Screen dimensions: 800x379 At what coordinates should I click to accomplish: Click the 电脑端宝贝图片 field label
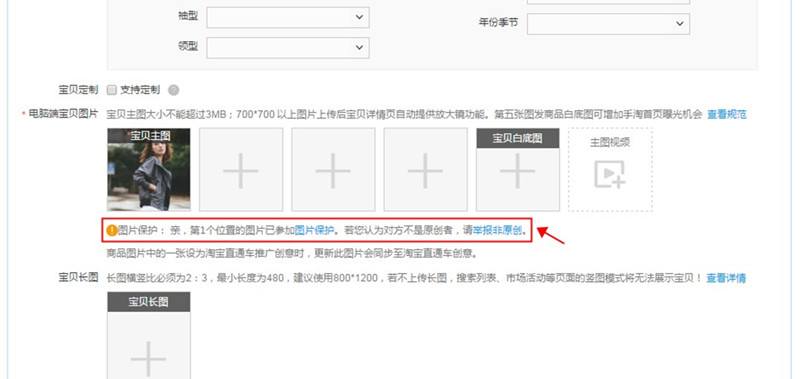pos(63,114)
